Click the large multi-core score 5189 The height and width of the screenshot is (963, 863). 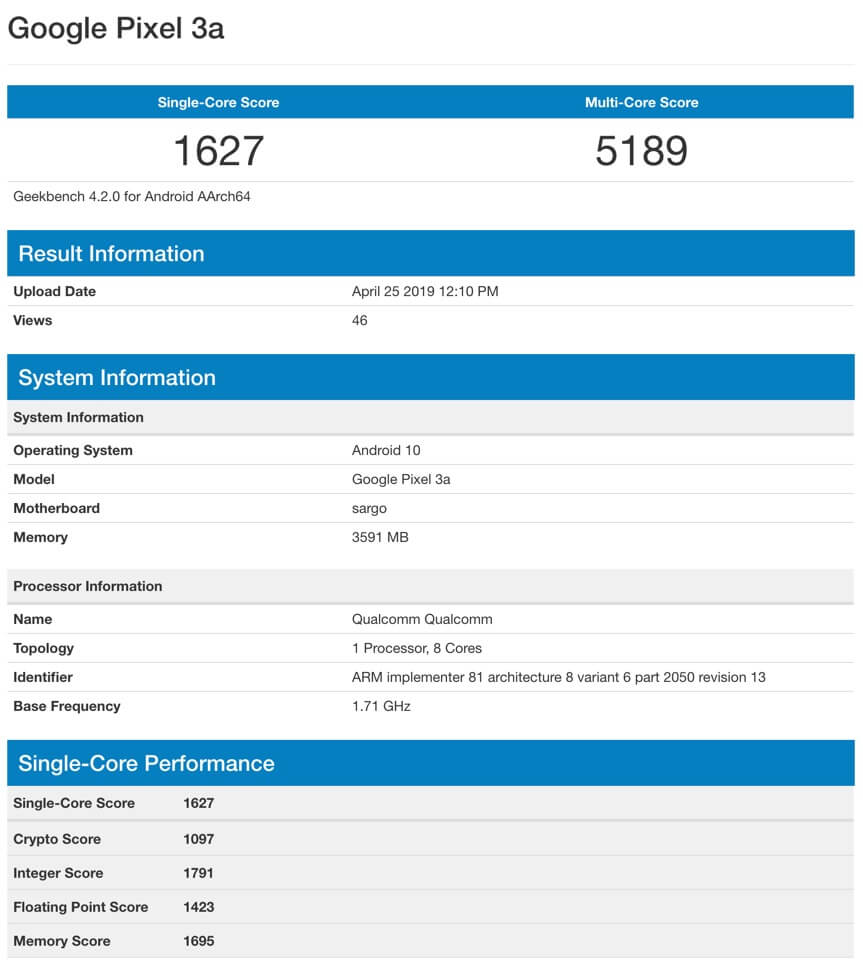click(641, 150)
